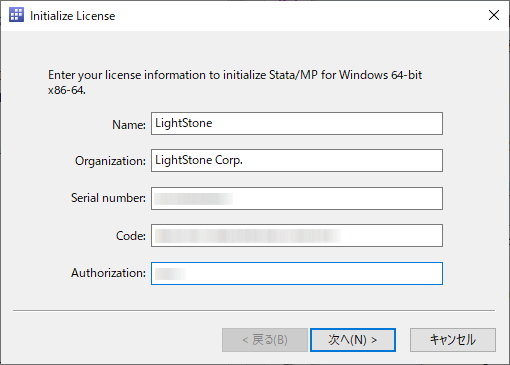Click the キャンセル button
The height and width of the screenshot is (365, 510).
point(453,340)
